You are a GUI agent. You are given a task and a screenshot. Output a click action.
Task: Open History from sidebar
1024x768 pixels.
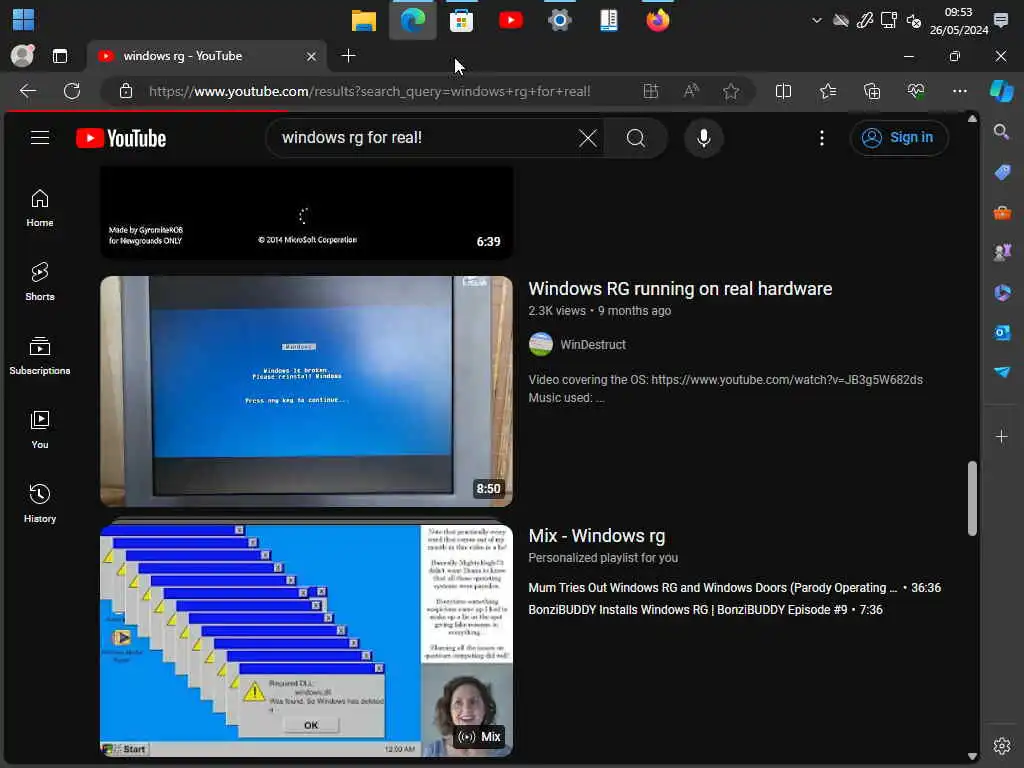click(x=40, y=504)
